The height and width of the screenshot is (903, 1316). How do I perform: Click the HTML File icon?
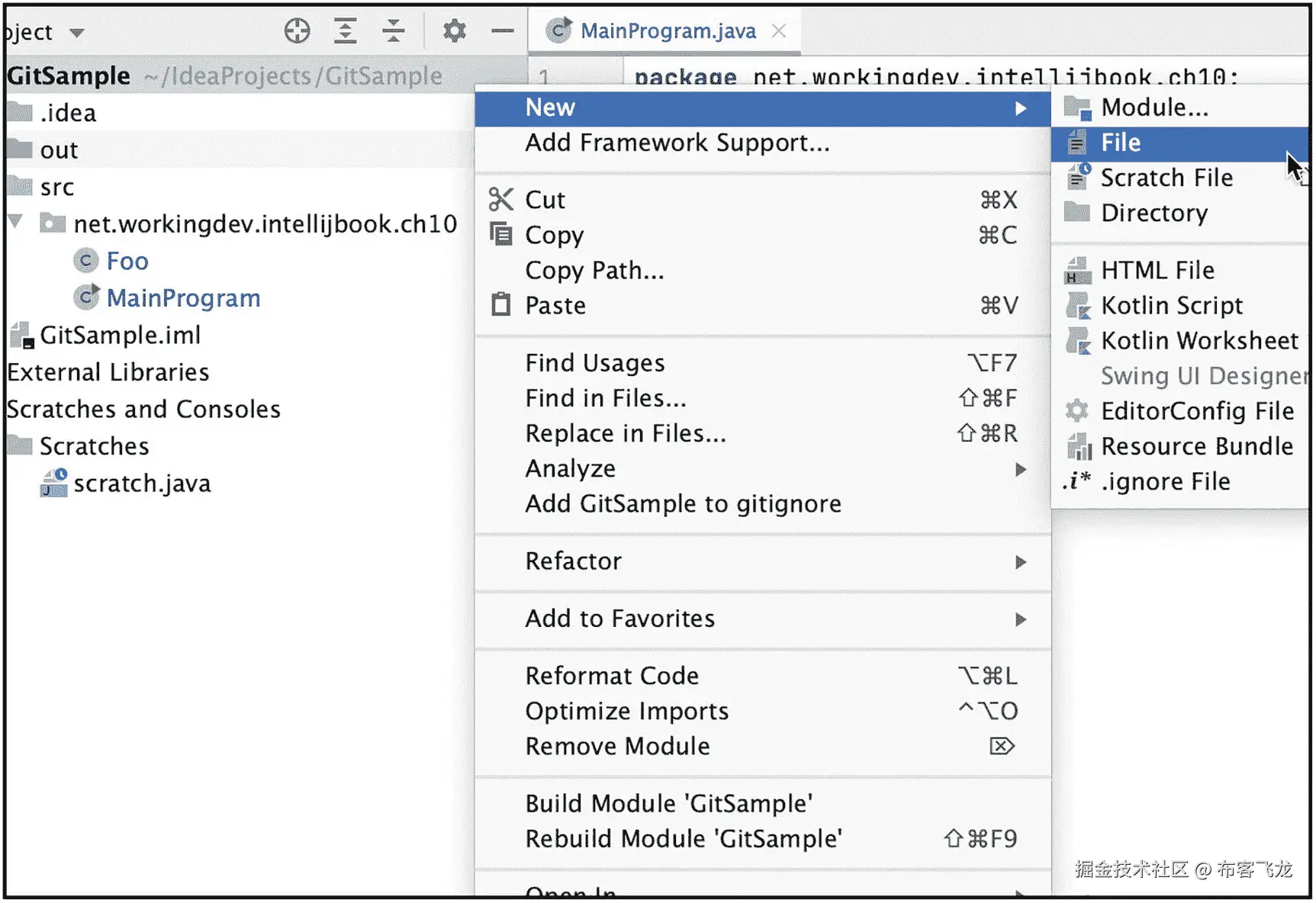(x=1077, y=271)
